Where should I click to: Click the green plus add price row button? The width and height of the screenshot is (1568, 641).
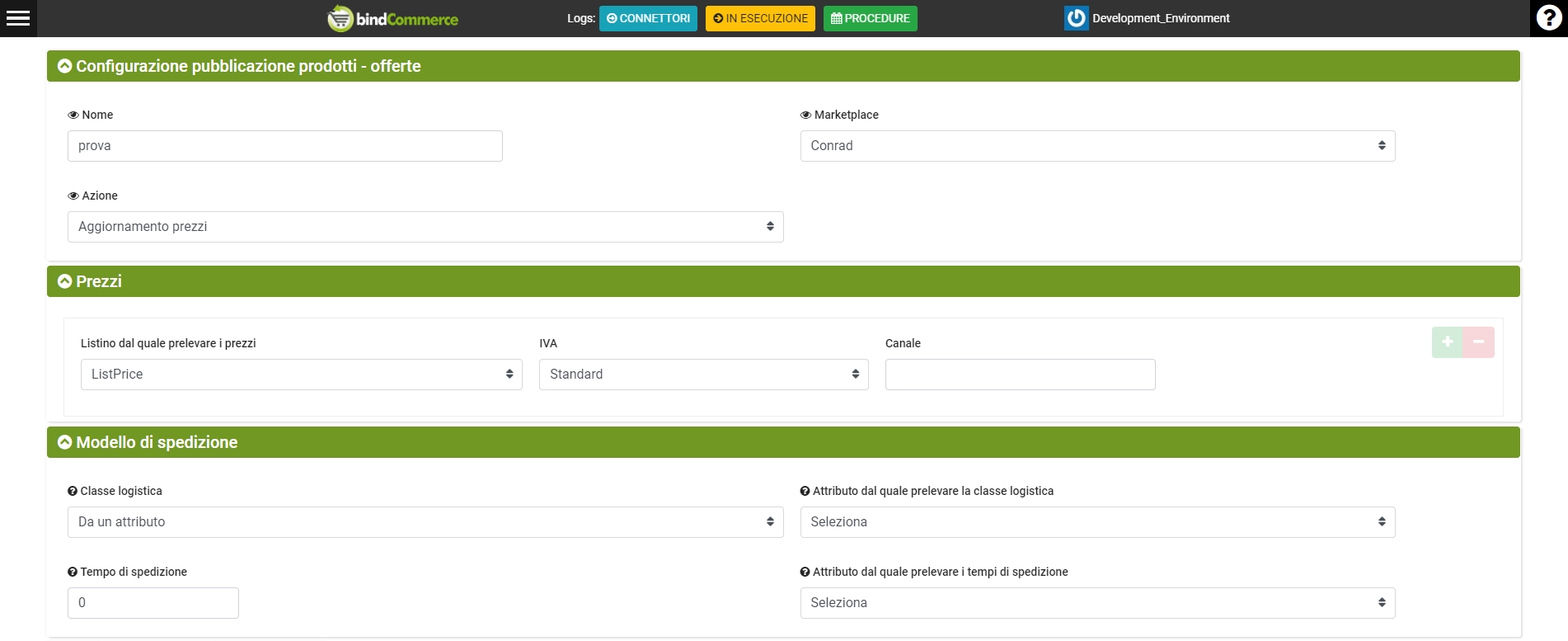[1447, 342]
